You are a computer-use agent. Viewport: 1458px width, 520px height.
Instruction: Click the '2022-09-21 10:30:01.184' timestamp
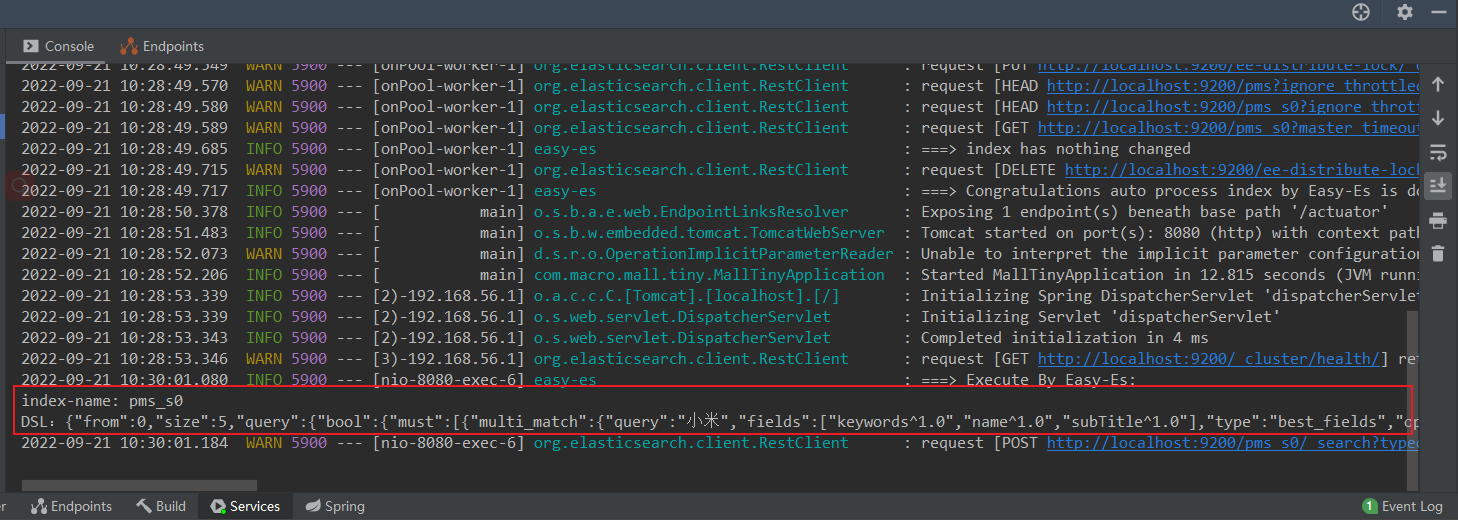pos(124,443)
